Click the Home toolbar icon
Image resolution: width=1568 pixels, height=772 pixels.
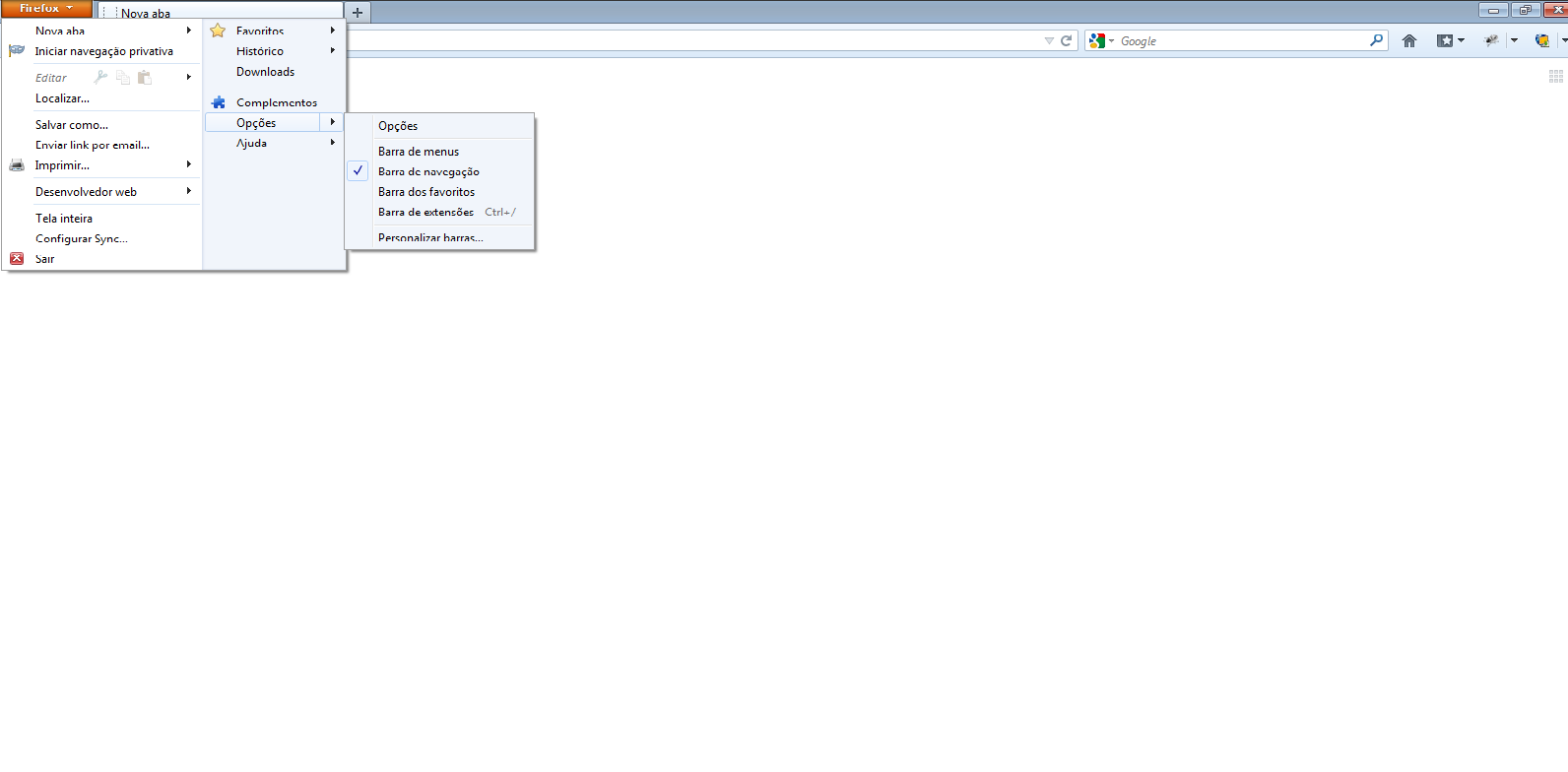click(1409, 40)
